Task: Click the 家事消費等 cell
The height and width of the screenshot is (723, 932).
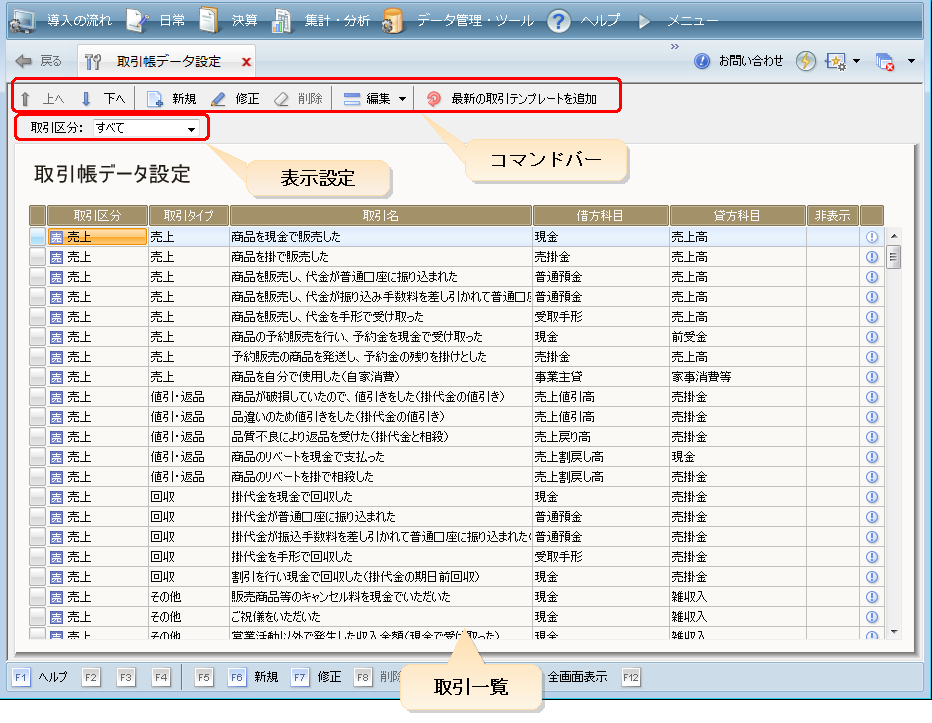Action: [738, 377]
